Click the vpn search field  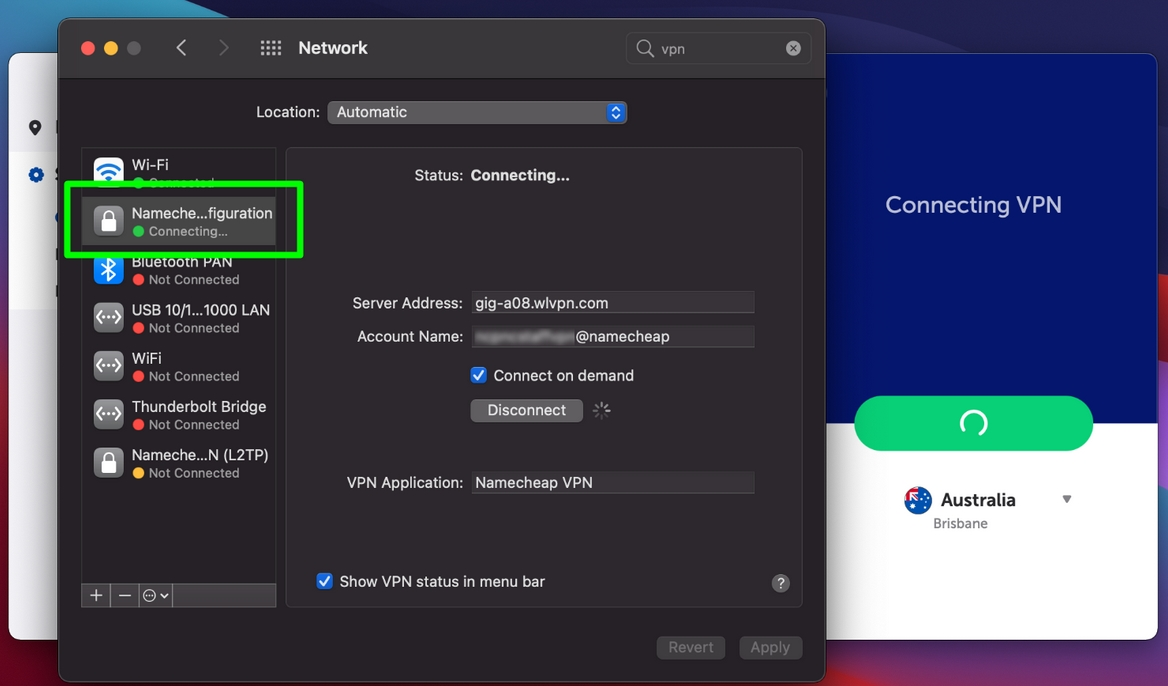(x=719, y=48)
